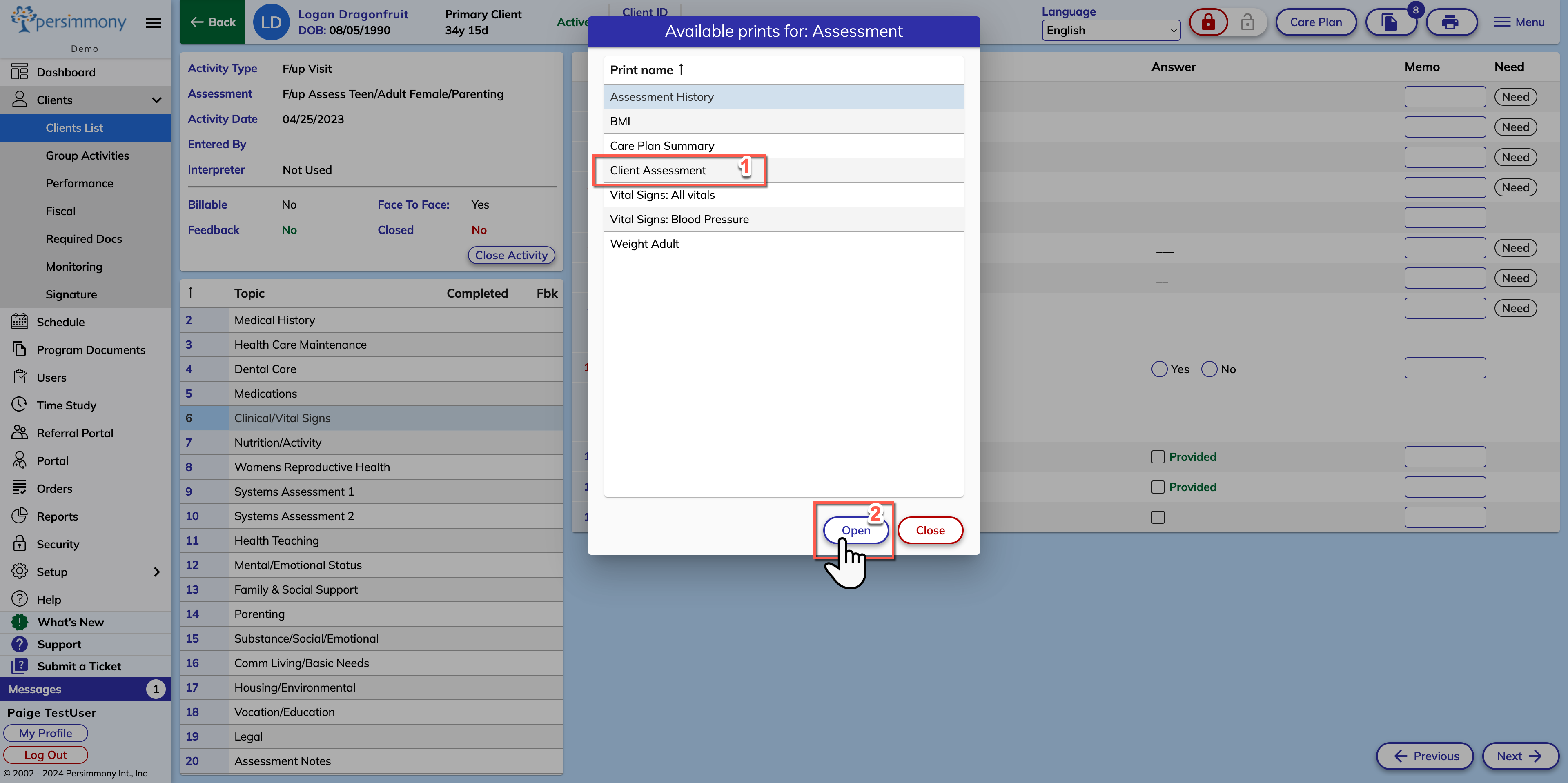
Task: Click the Reports pie chart icon
Action: point(20,515)
